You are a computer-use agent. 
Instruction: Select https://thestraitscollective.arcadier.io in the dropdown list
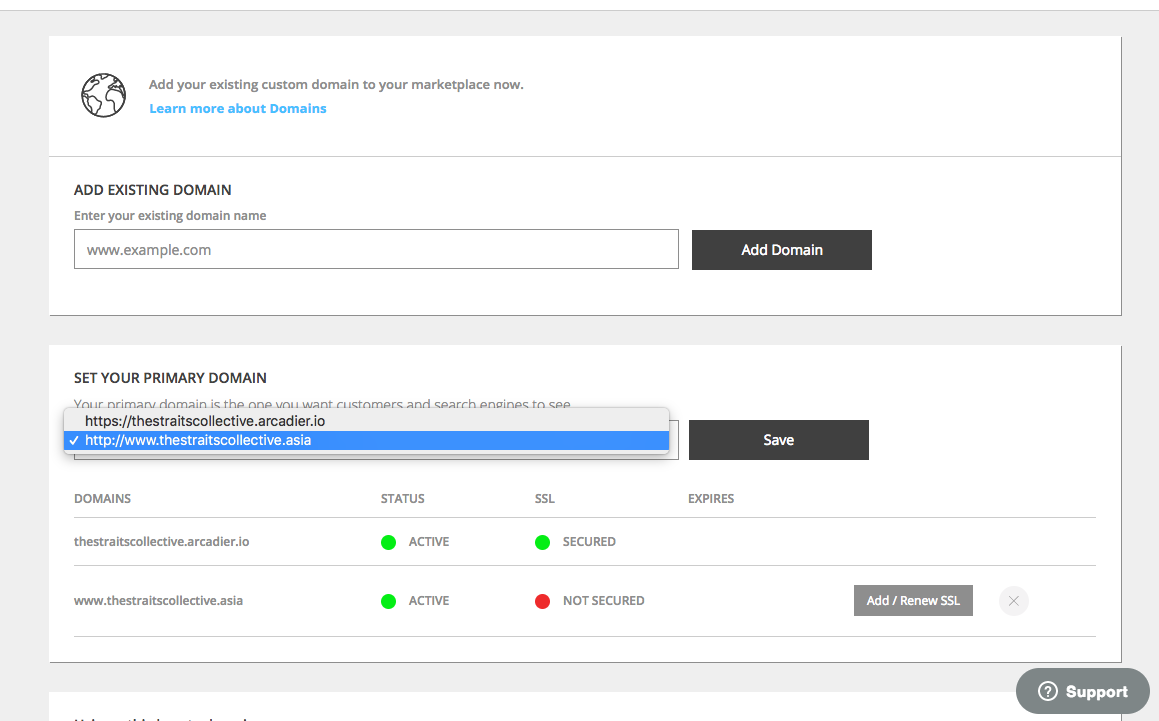[x=204, y=421]
